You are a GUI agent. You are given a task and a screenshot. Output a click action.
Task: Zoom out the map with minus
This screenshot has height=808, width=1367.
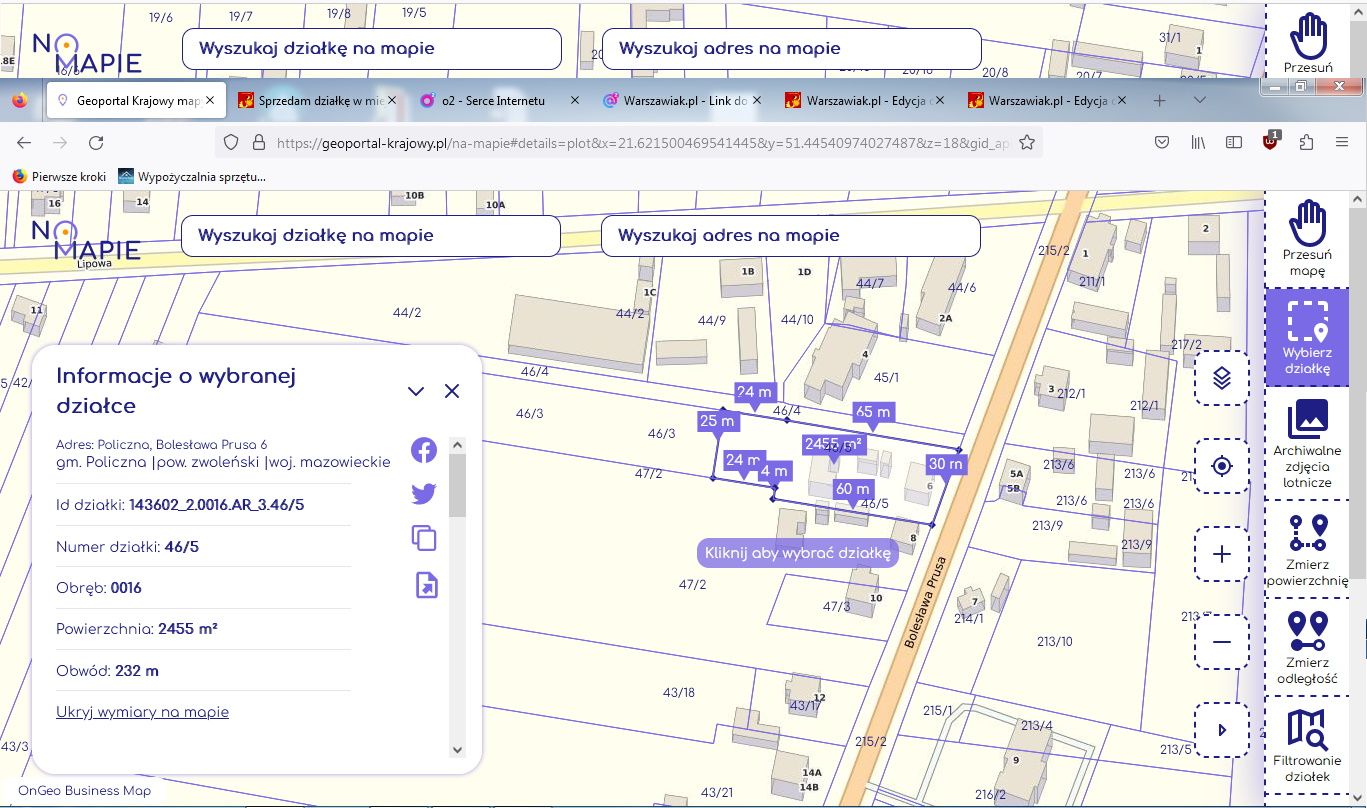tap(1221, 642)
